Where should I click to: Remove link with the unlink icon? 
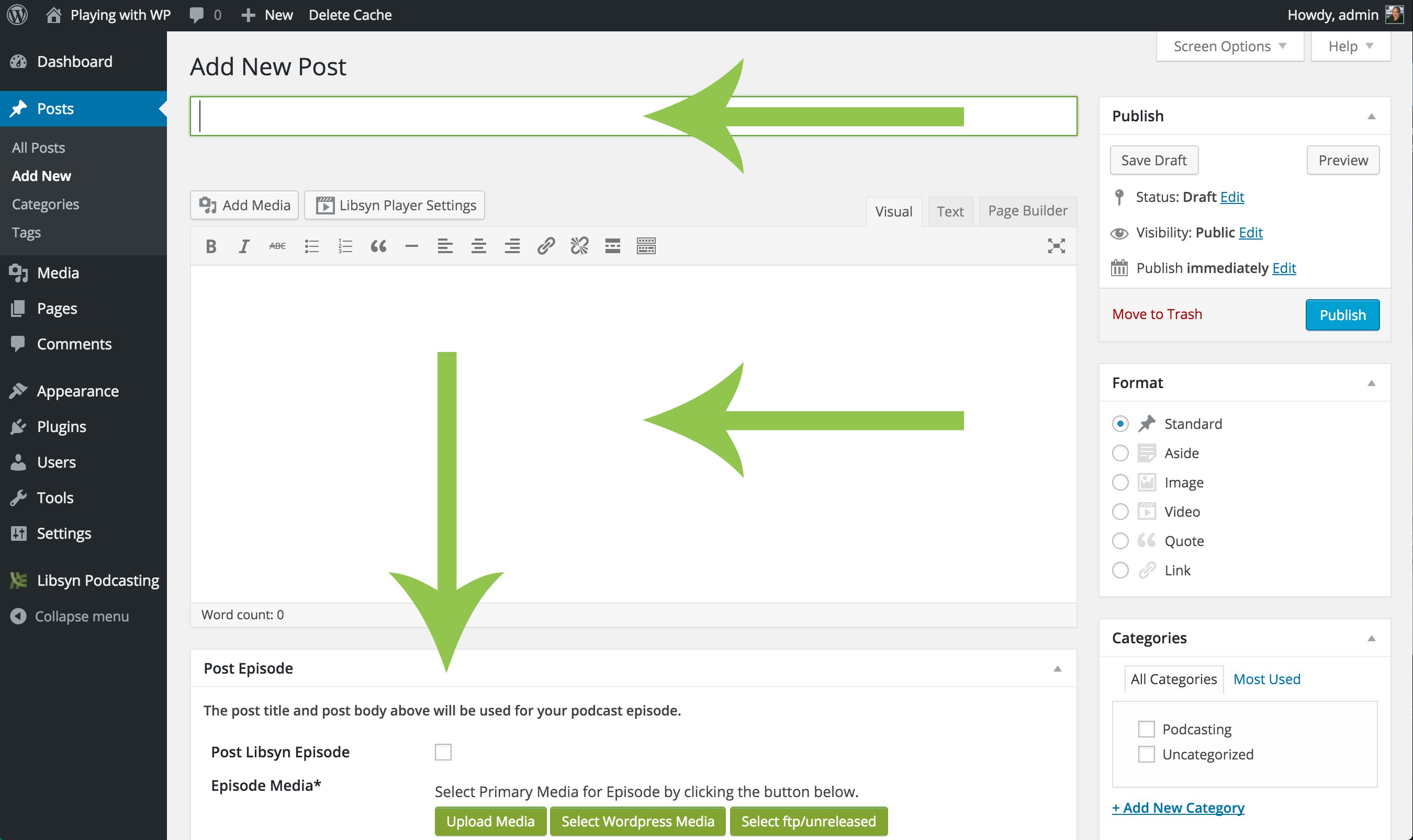pos(579,246)
